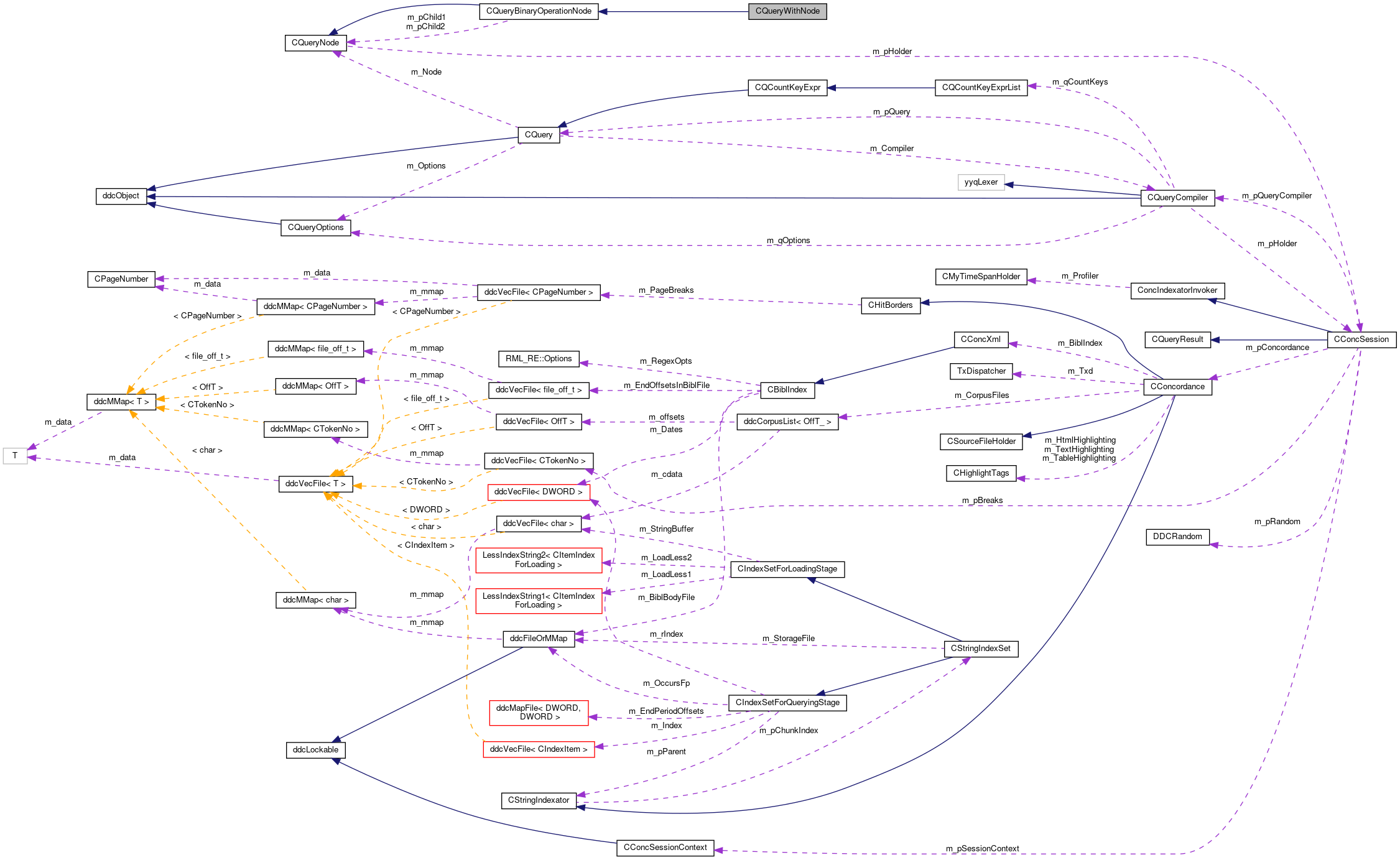This screenshot has width=1400, height=860.
Task: Open the TxDispatcher node
Action: tap(981, 371)
